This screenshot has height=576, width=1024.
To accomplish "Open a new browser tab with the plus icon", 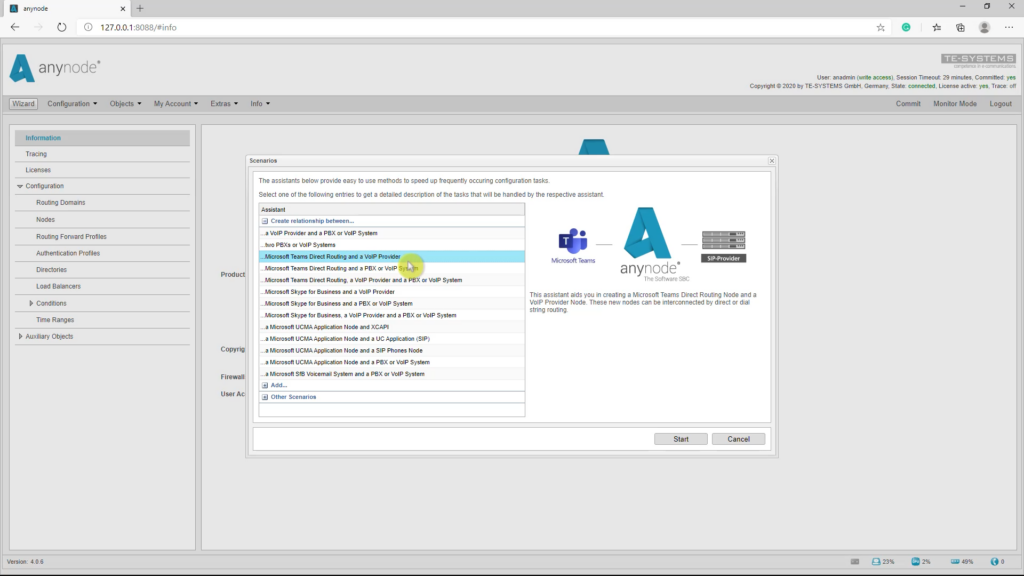I will click(x=140, y=8).
